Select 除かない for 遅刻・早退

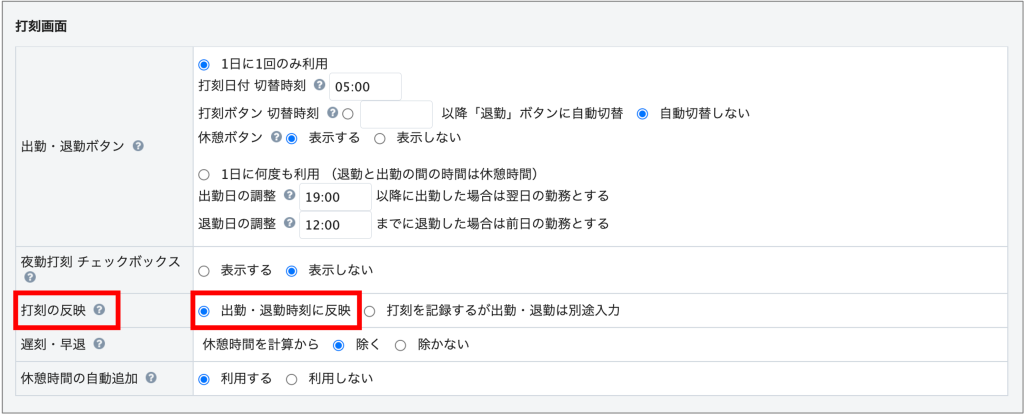coord(401,345)
